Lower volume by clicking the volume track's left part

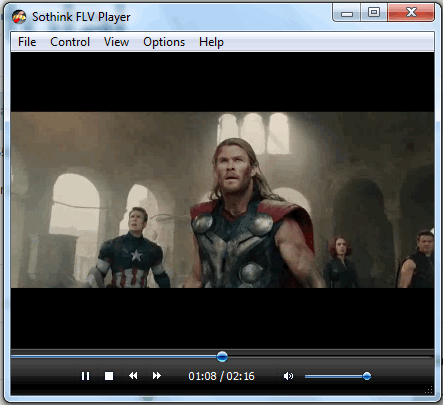320,376
